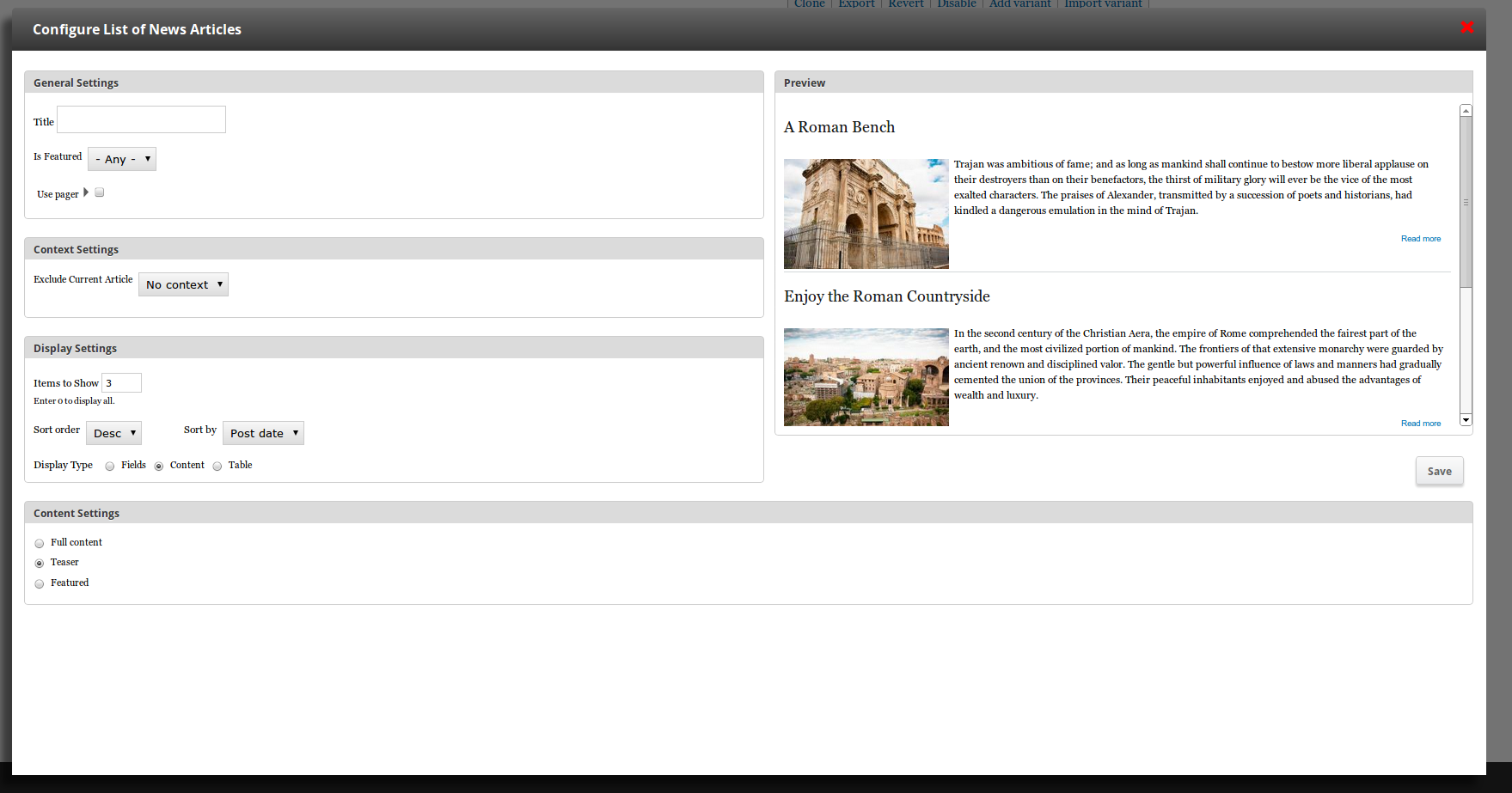
Task: Choose the Teaser option
Action: tap(40, 563)
